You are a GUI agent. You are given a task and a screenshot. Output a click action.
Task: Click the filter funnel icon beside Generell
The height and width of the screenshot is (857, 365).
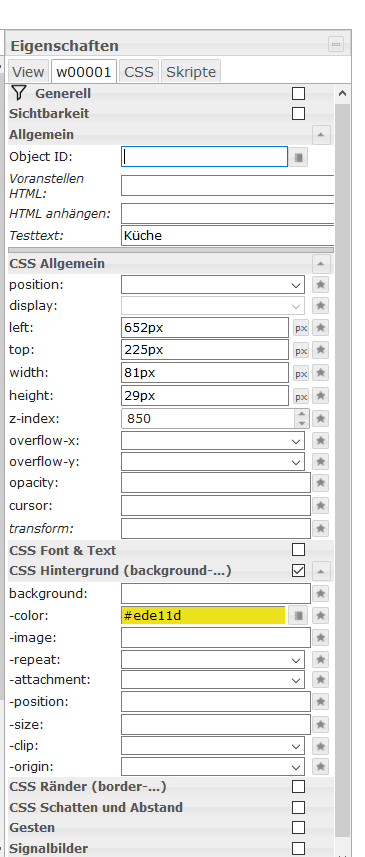point(19,93)
